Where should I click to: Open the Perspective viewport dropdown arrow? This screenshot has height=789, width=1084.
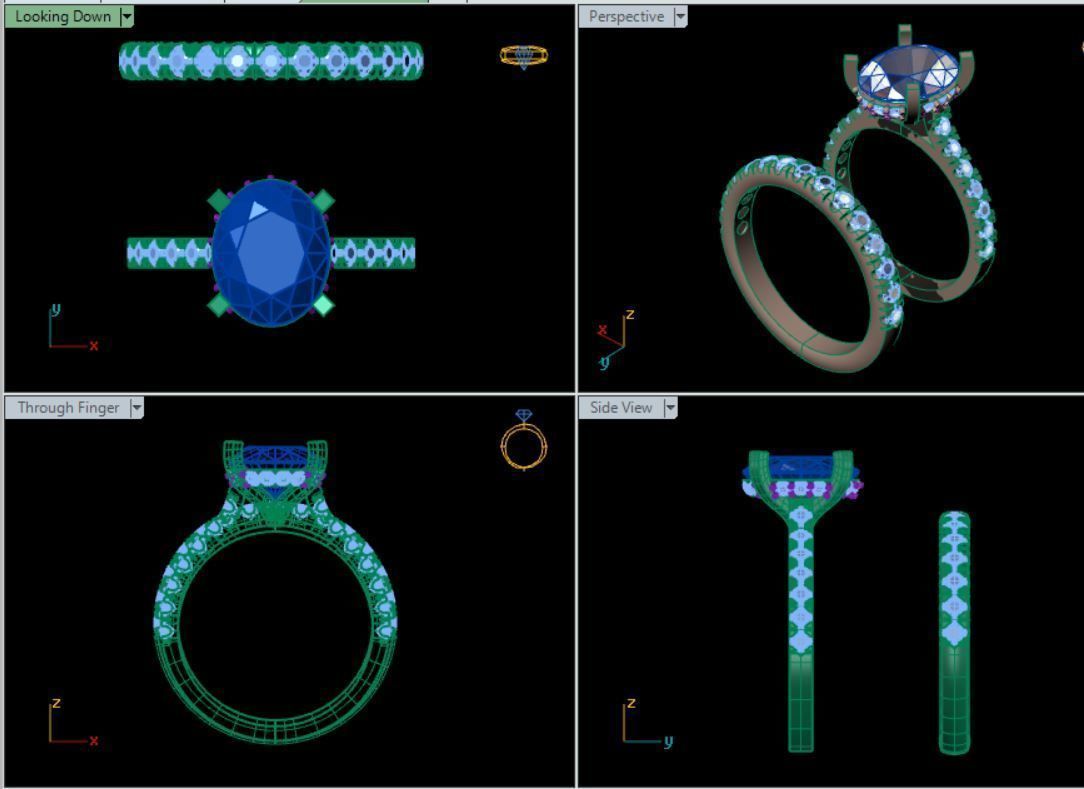click(x=680, y=17)
